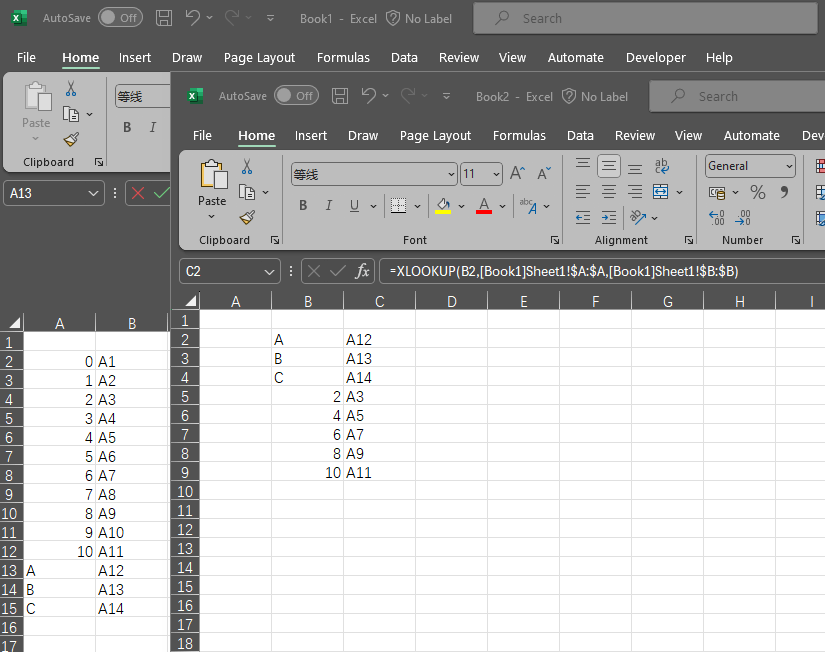Click Decrease Font Size in Book2
This screenshot has width=825, height=652.
point(544,174)
